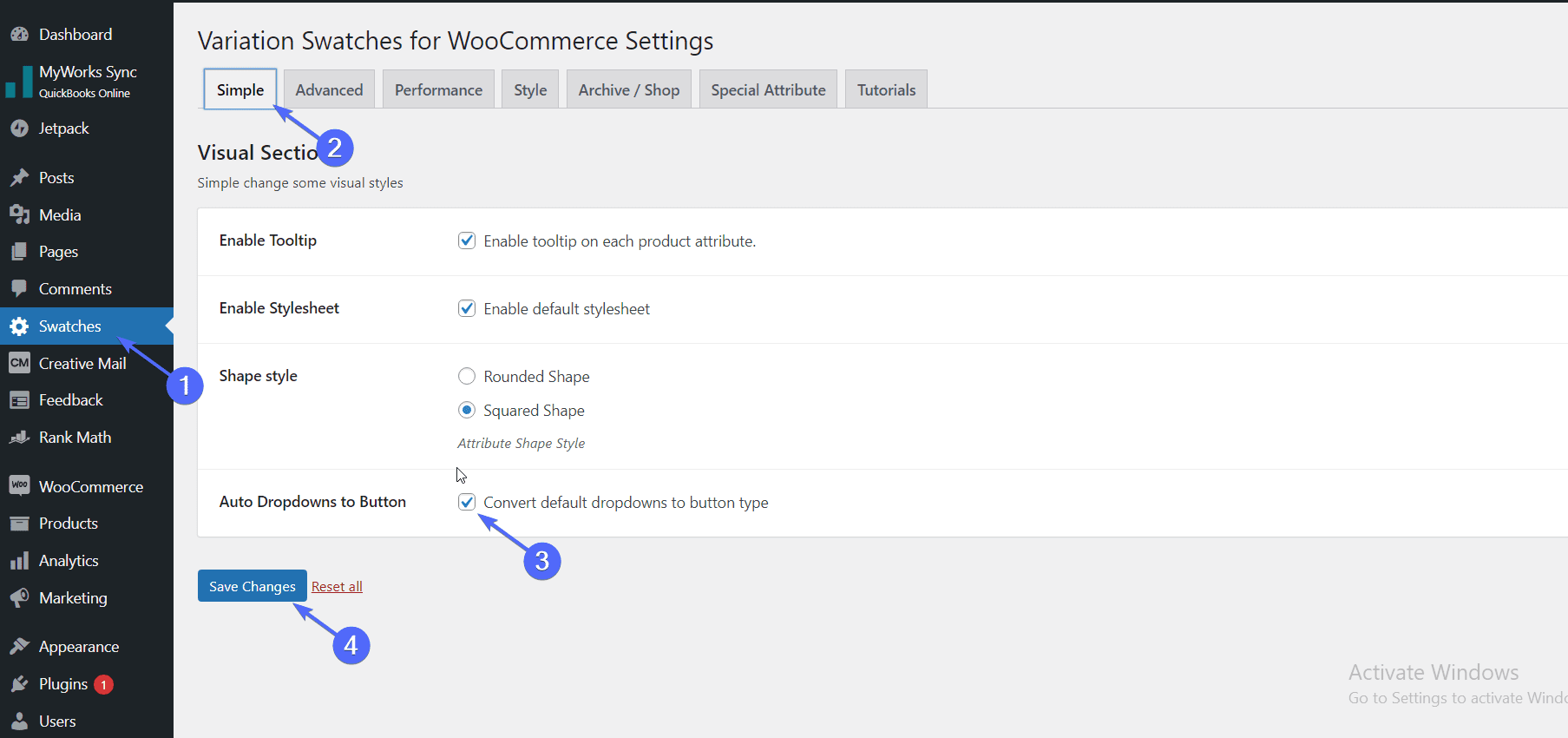The height and width of the screenshot is (738, 1568).
Task: Click the Jetpack lightning icon
Action: pyautogui.click(x=19, y=128)
